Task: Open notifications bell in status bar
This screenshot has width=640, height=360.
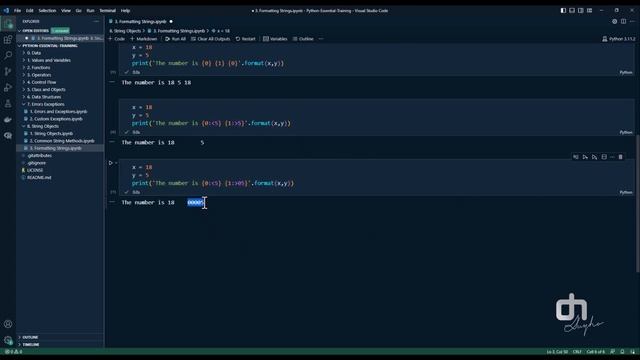Action: (x=622, y=351)
